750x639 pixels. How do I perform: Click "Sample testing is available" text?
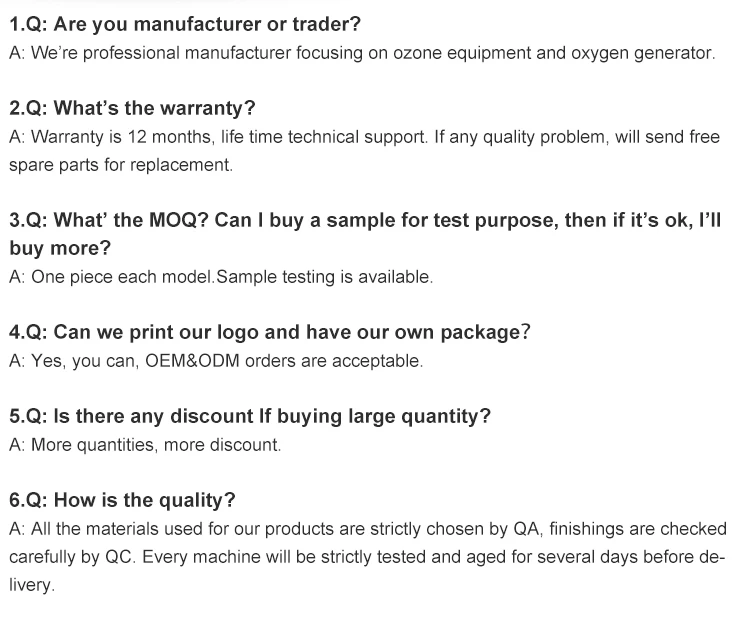click(x=325, y=277)
